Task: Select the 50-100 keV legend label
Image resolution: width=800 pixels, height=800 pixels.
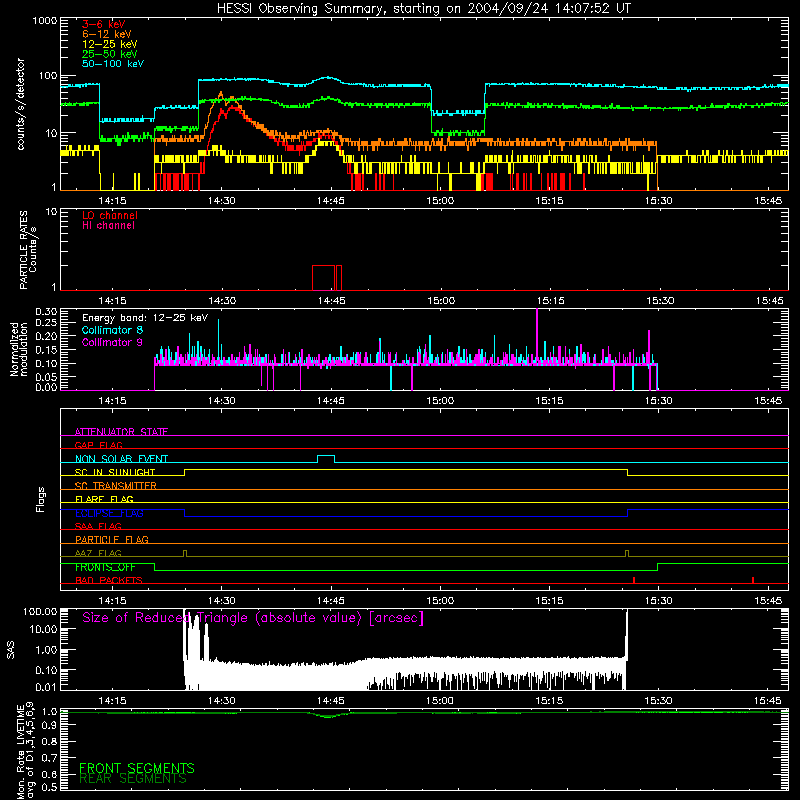Action: (x=113, y=63)
